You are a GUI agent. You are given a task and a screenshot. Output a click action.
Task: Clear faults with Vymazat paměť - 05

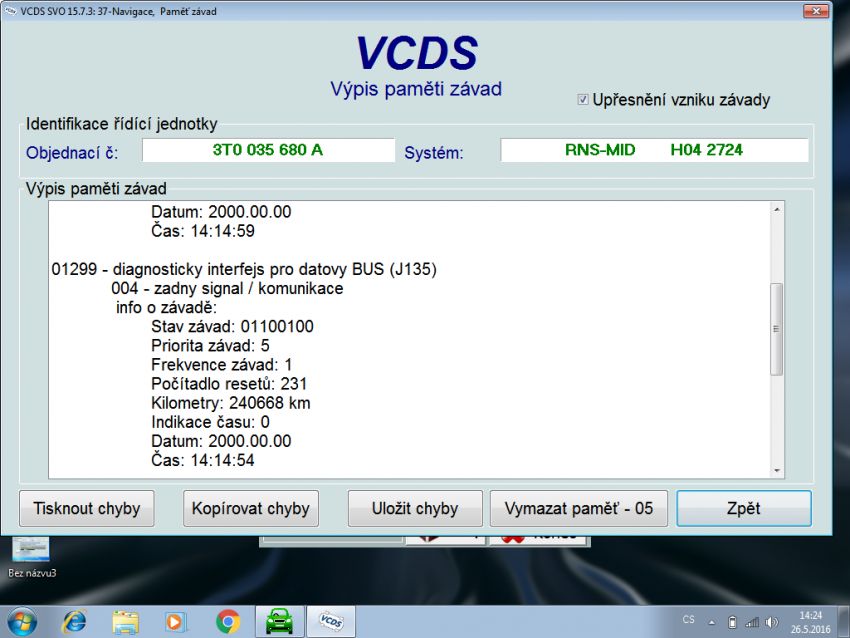(579, 508)
